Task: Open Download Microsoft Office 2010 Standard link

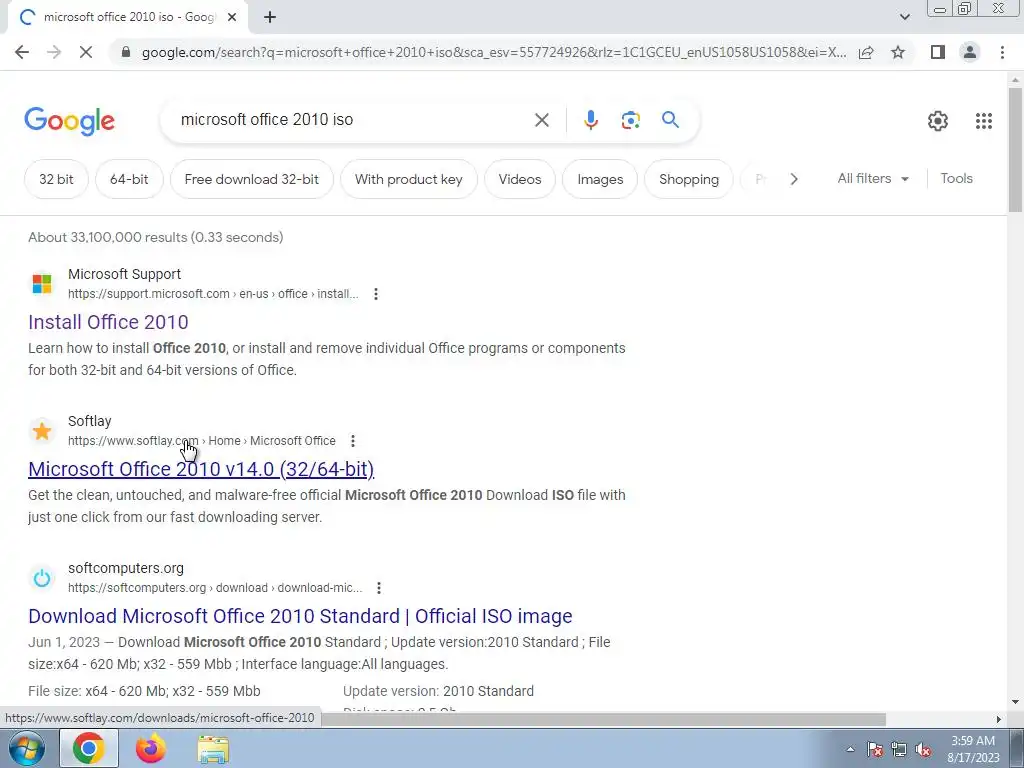Action: pos(300,616)
